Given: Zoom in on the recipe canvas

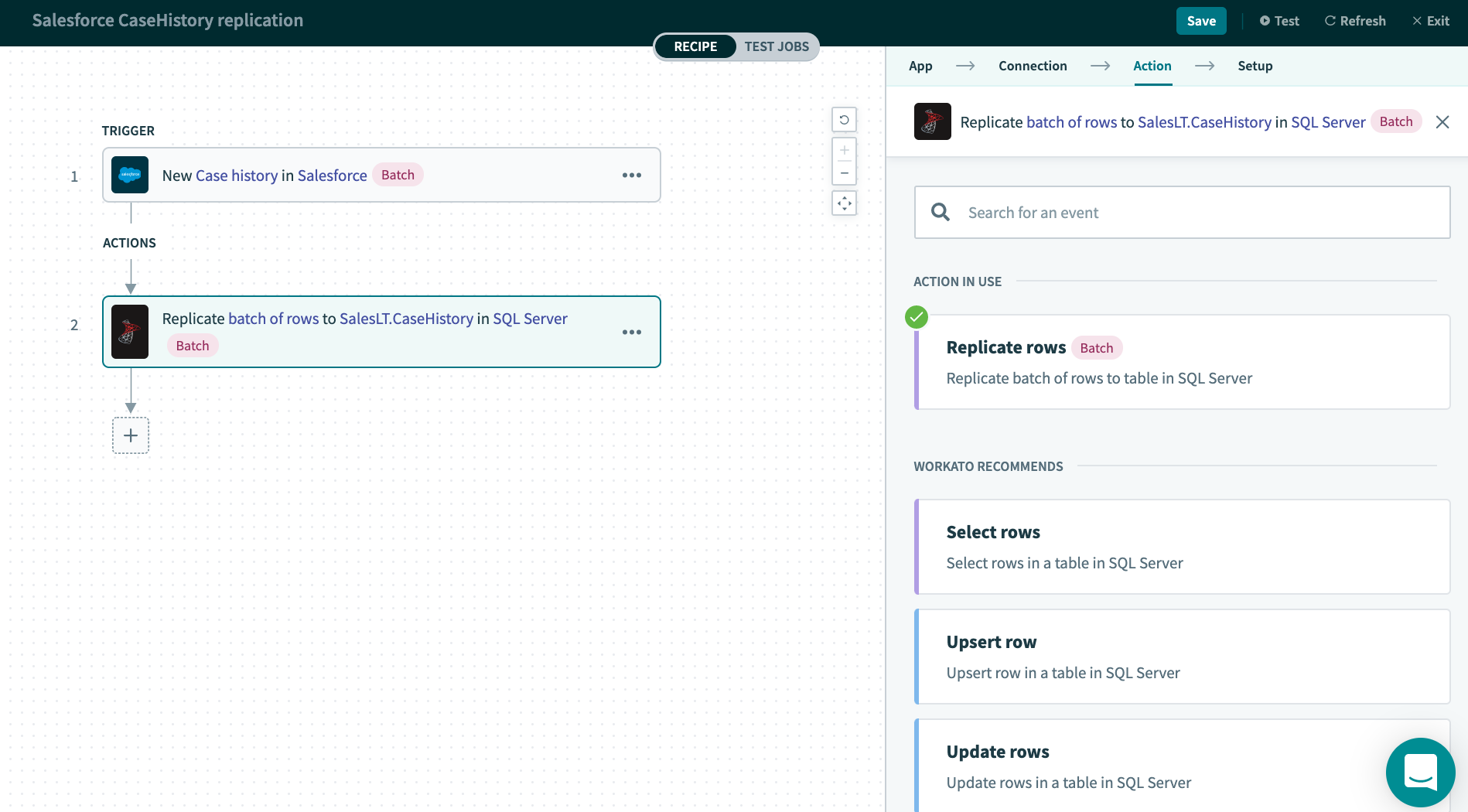Looking at the screenshot, I should click(x=844, y=150).
